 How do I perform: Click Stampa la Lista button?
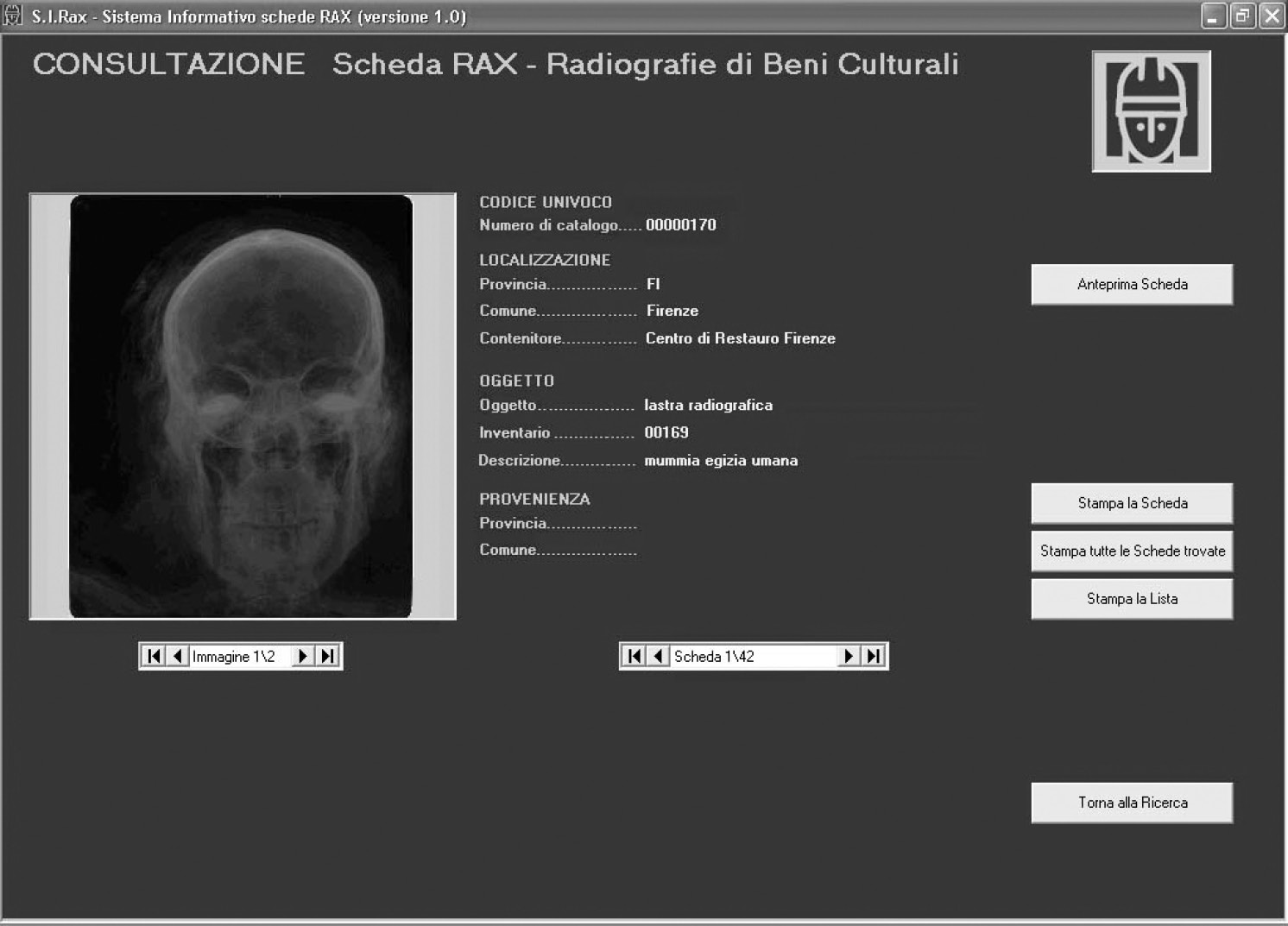click(1132, 599)
